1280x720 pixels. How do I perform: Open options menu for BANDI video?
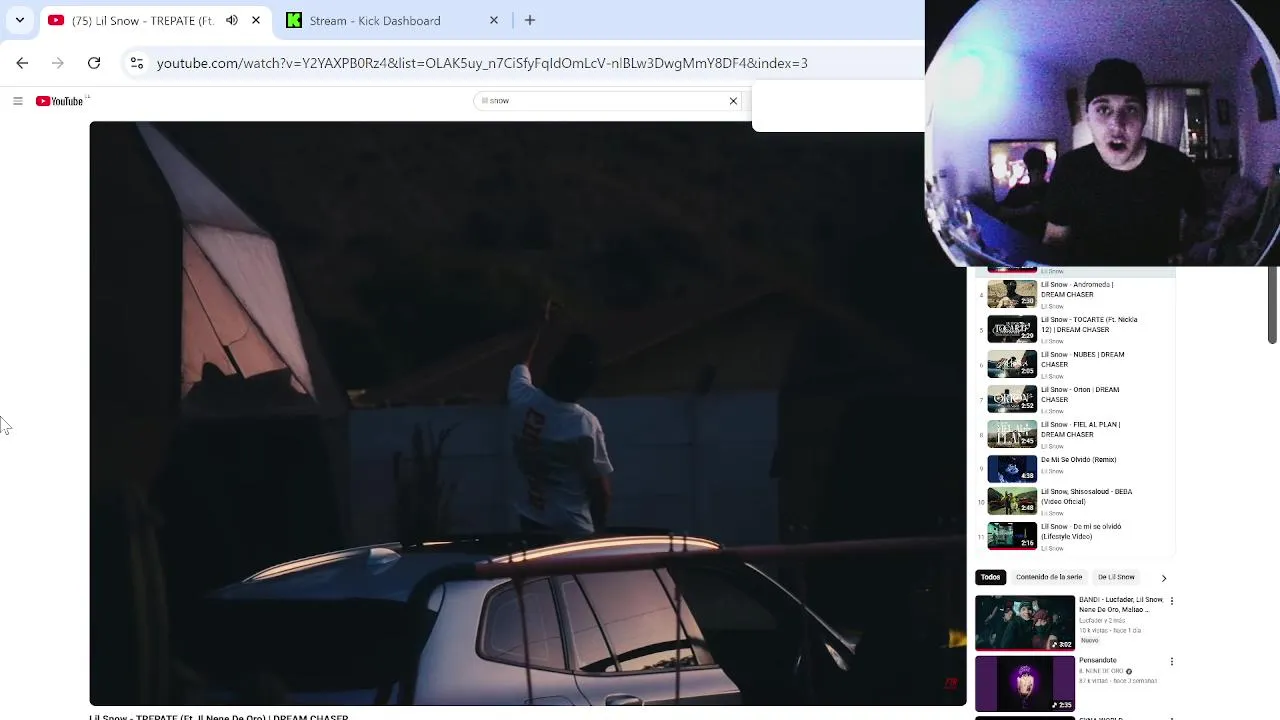(x=1172, y=601)
